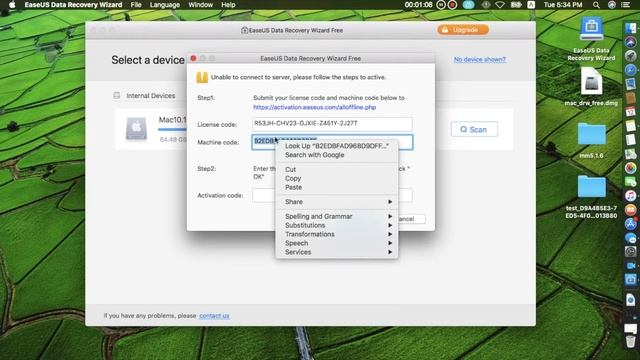Open the File menu
The width and height of the screenshot is (640, 360).
[x=136, y=5]
